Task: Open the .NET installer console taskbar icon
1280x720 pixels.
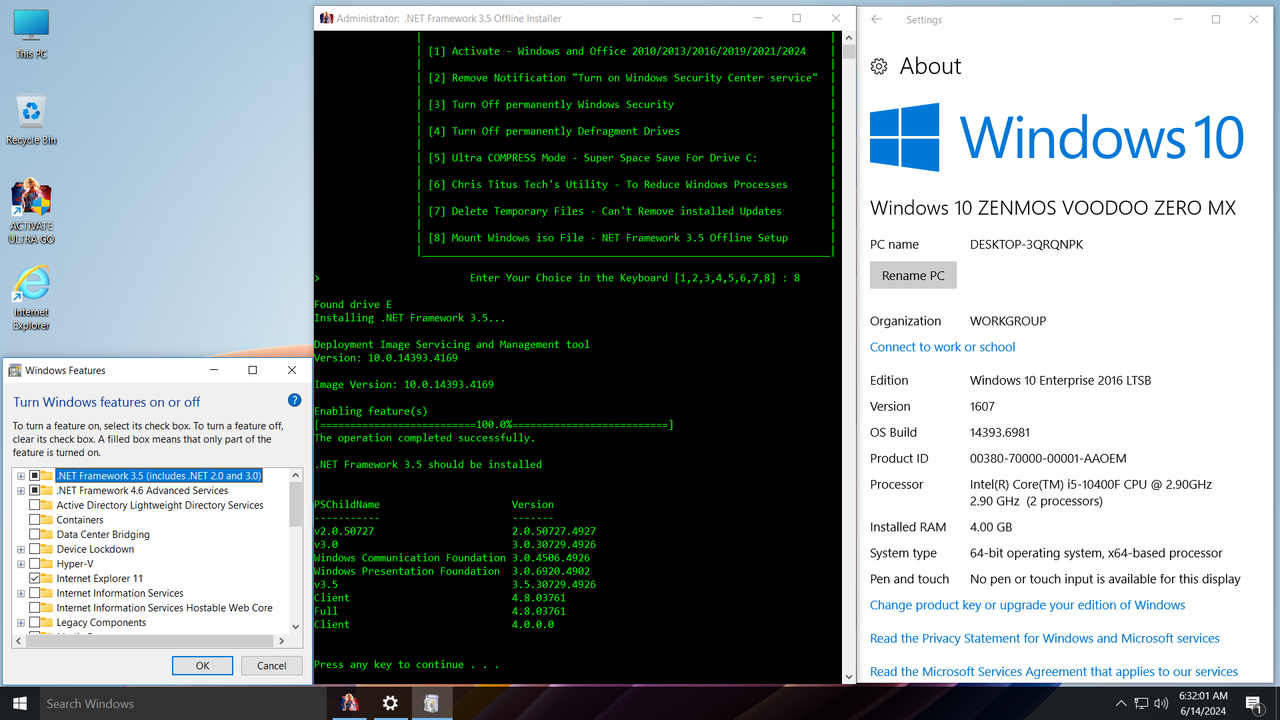Action: click(x=349, y=703)
